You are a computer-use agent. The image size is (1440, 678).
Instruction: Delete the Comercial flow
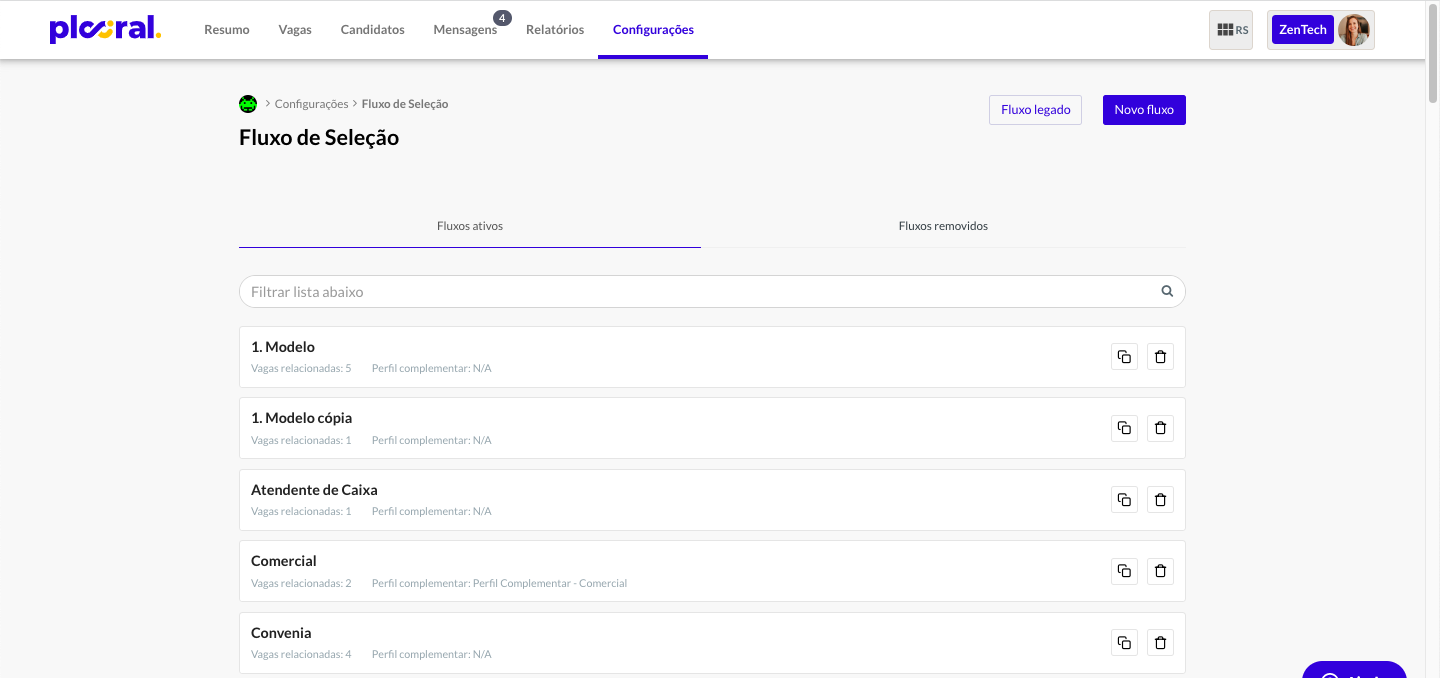(1160, 571)
